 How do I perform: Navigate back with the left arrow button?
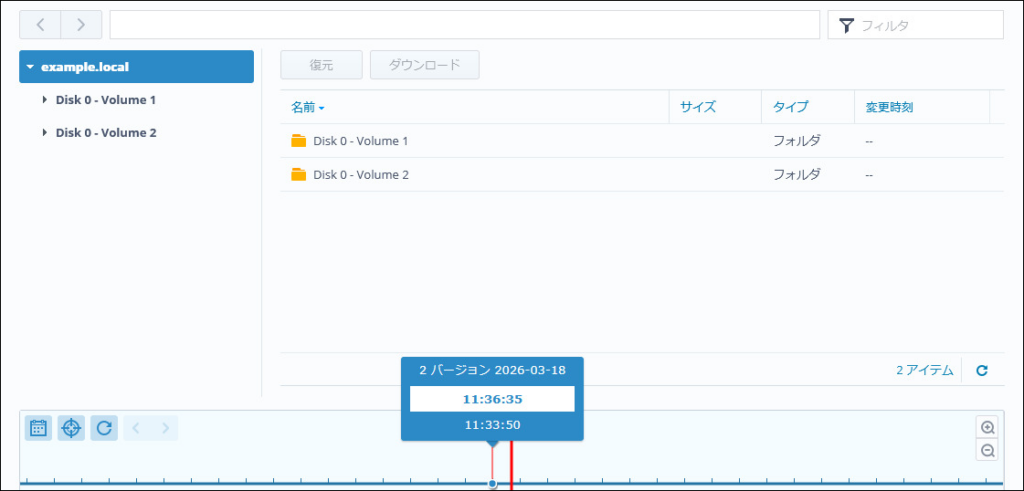pyautogui.click(x=40, y=24)
